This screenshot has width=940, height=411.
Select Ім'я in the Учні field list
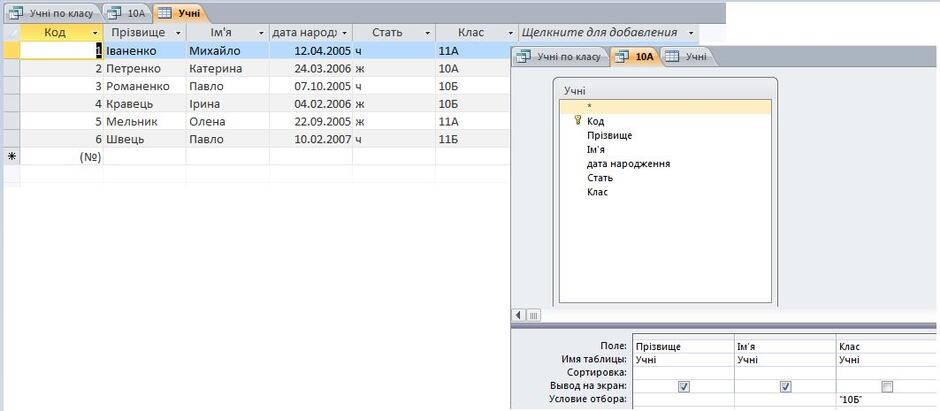pos(665,150)
